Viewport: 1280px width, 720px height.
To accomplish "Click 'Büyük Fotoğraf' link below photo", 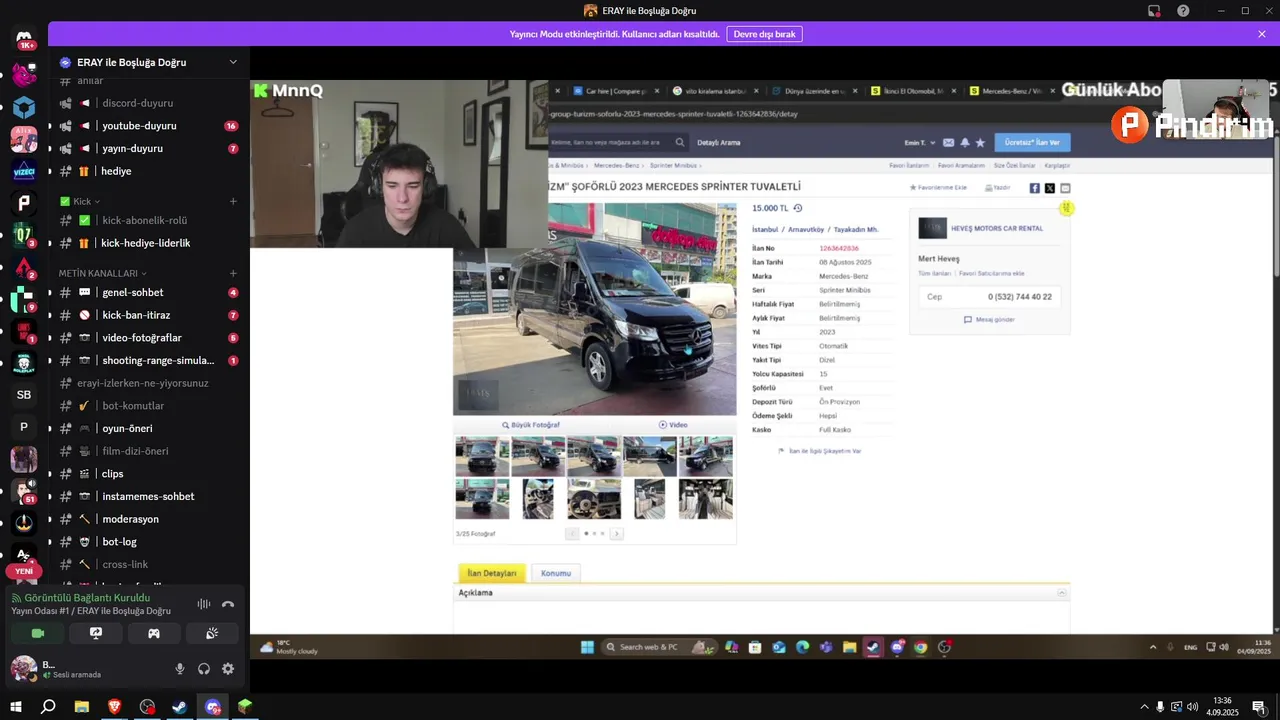I will pyautogui.click(x=531, y=425).
